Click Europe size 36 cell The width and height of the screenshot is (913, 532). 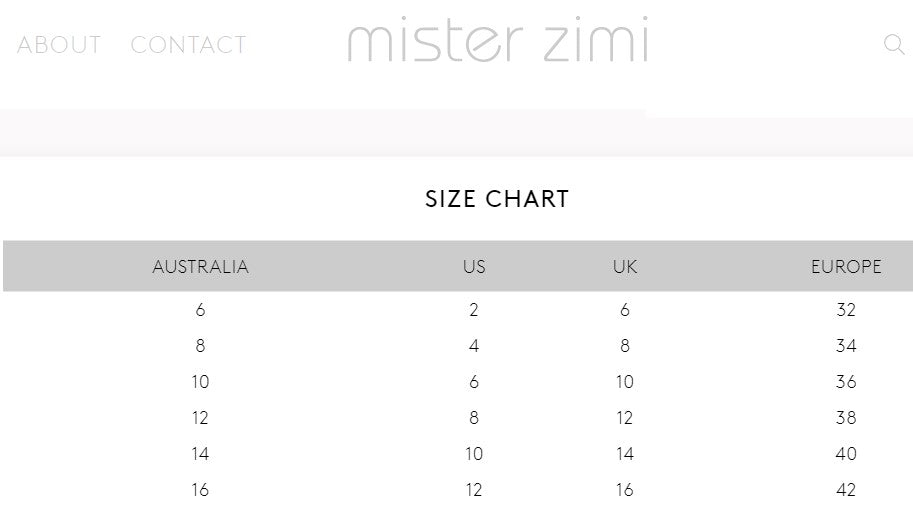click(846, 382)
